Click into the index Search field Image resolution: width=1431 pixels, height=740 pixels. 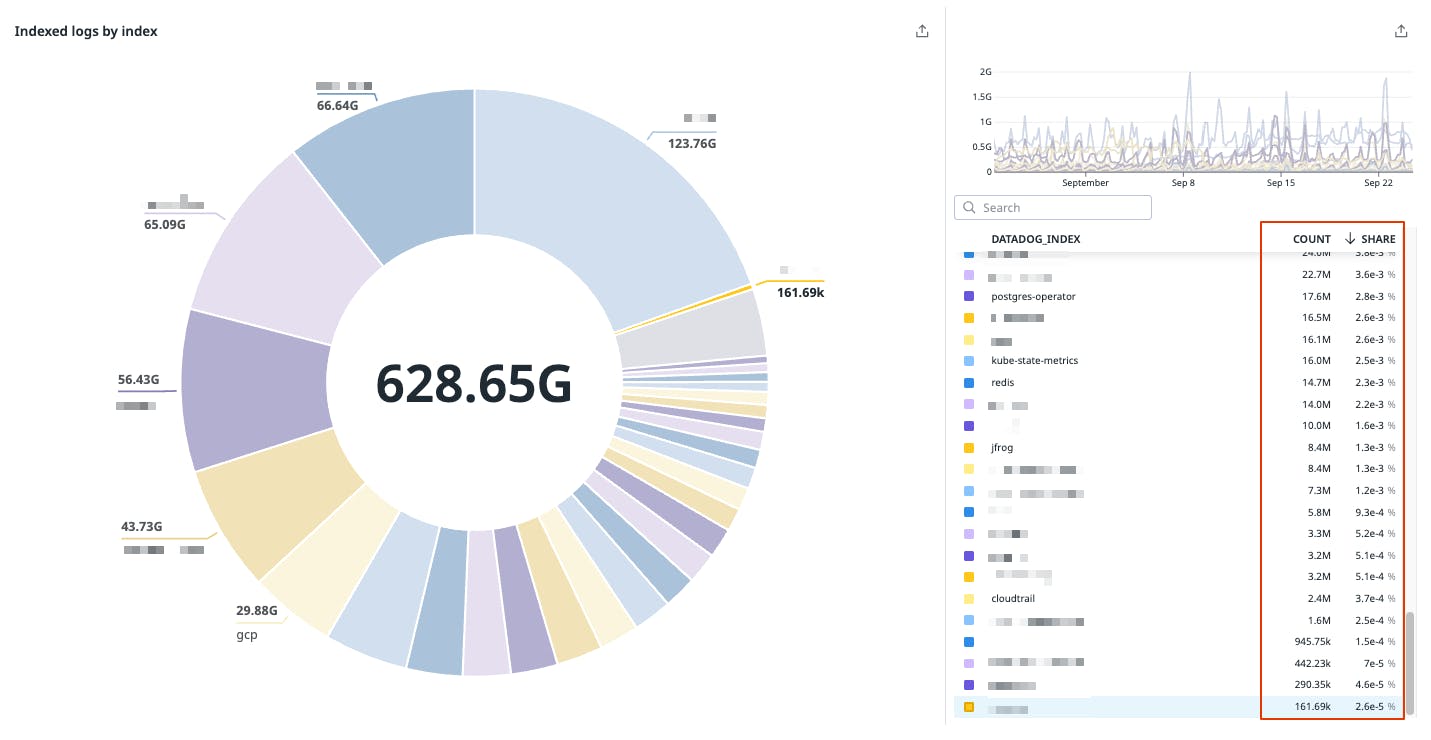[1060, 208]
